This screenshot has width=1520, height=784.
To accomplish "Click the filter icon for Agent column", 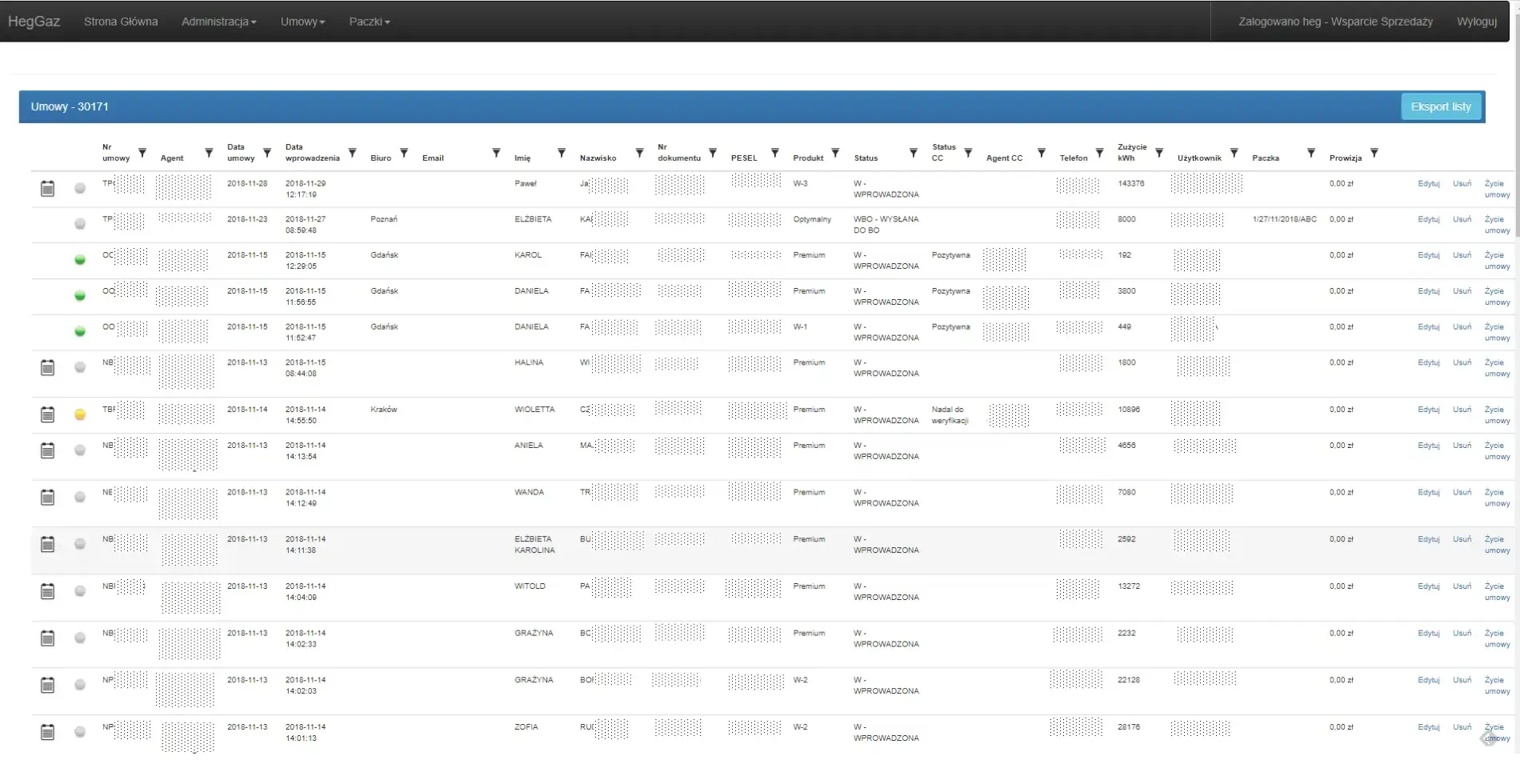I will (x=209, y=153).
